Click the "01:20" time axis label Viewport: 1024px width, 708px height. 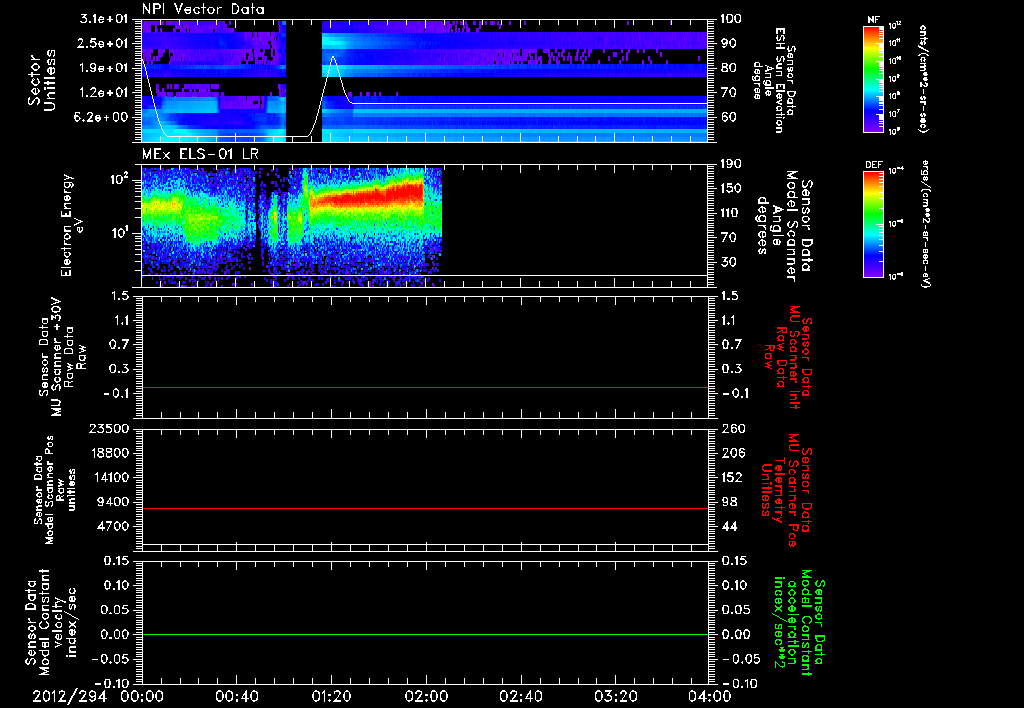coord(331,697)
